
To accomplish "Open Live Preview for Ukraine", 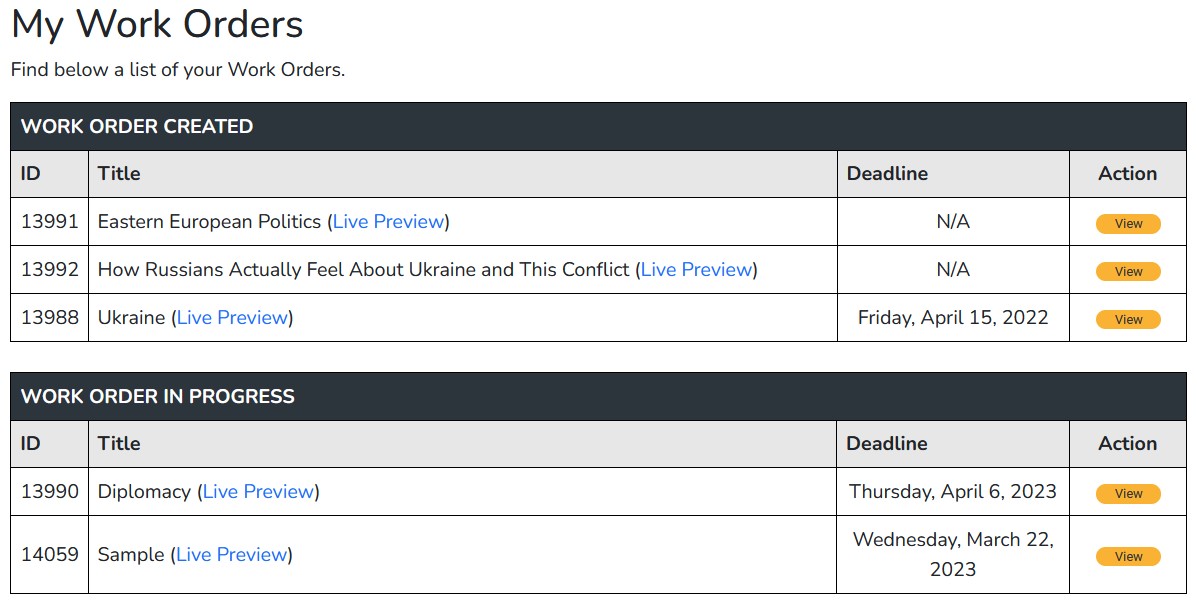I will (x=232, y=317).
